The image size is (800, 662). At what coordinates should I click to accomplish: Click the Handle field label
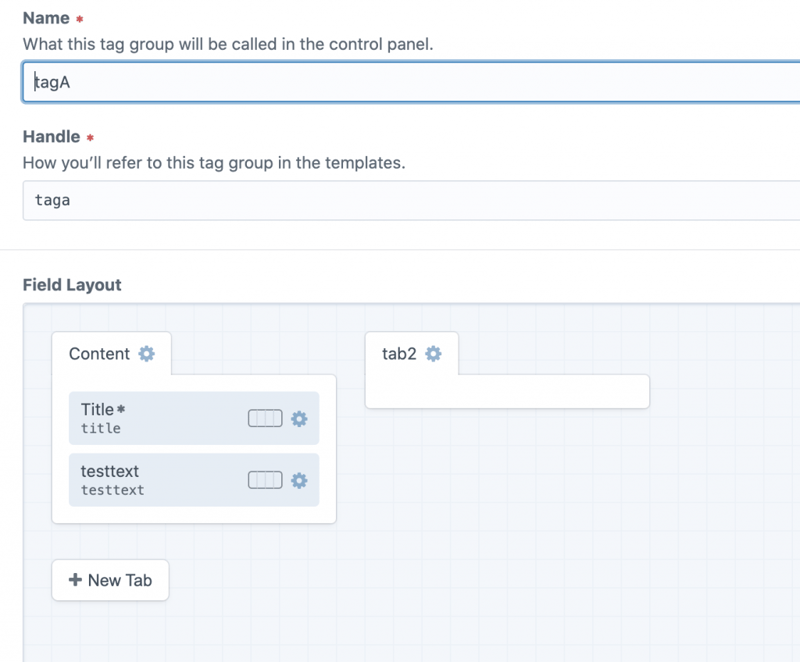click(x=51, y=136)
